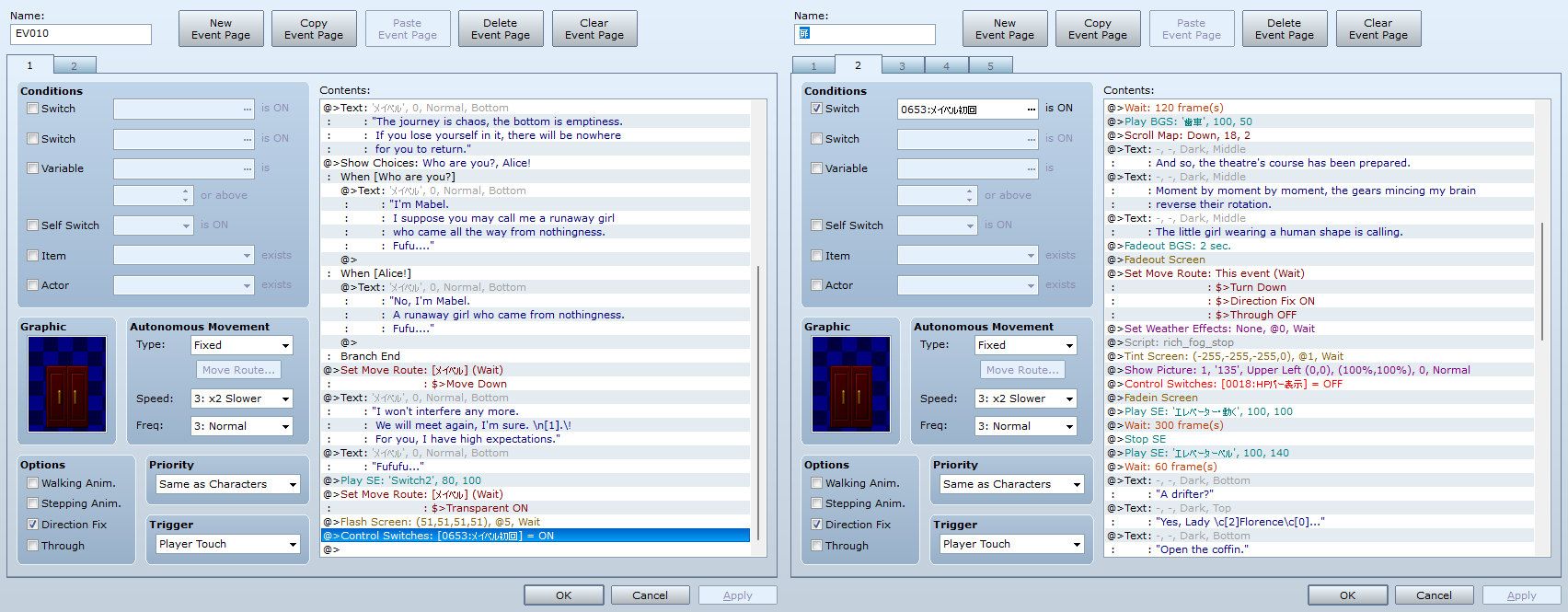1568x612 pixels.
Task: Select Play SE 'Switch2' command line
Action: click(536, 480)
